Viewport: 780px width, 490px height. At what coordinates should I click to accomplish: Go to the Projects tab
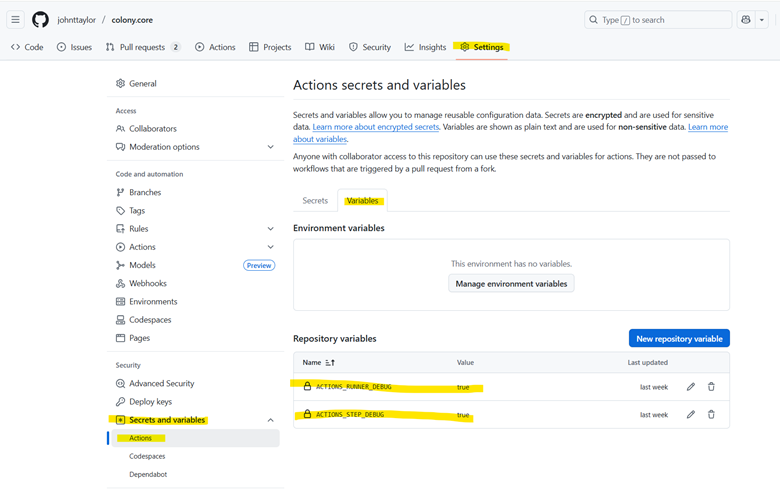pyautogui.click(x=270, y=47)
